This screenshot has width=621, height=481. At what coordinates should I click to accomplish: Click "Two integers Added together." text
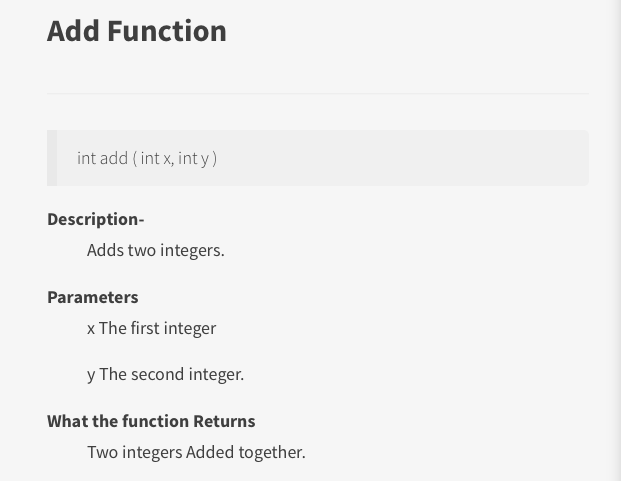(196, 452)
